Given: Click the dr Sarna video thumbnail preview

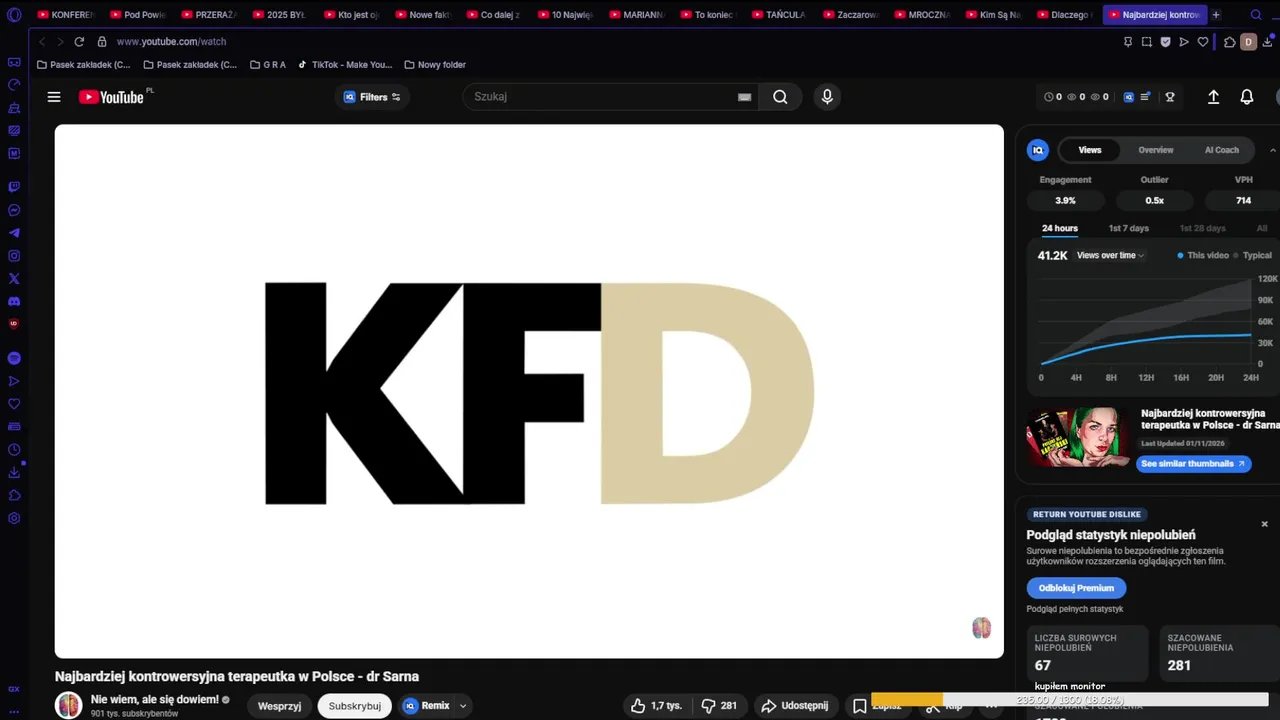Looking at the screenshot, I should 1079,437.
